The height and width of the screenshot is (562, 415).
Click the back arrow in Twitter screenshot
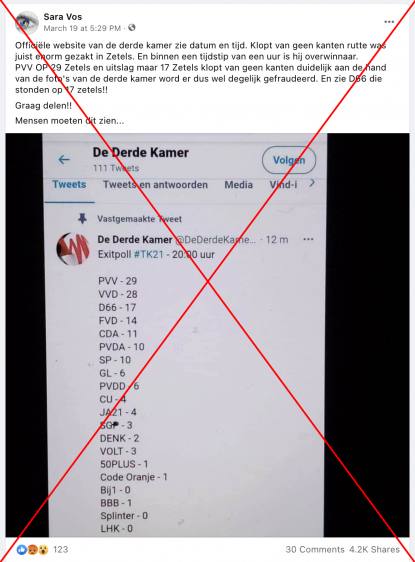pos(64,159)
